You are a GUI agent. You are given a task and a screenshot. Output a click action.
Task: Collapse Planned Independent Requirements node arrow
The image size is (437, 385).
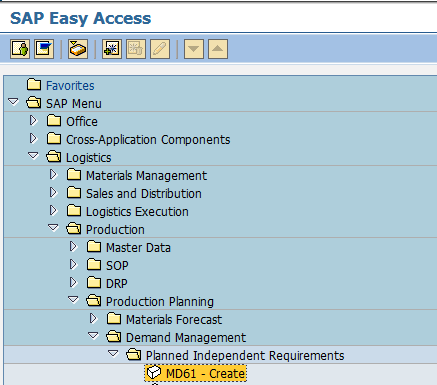113,353
